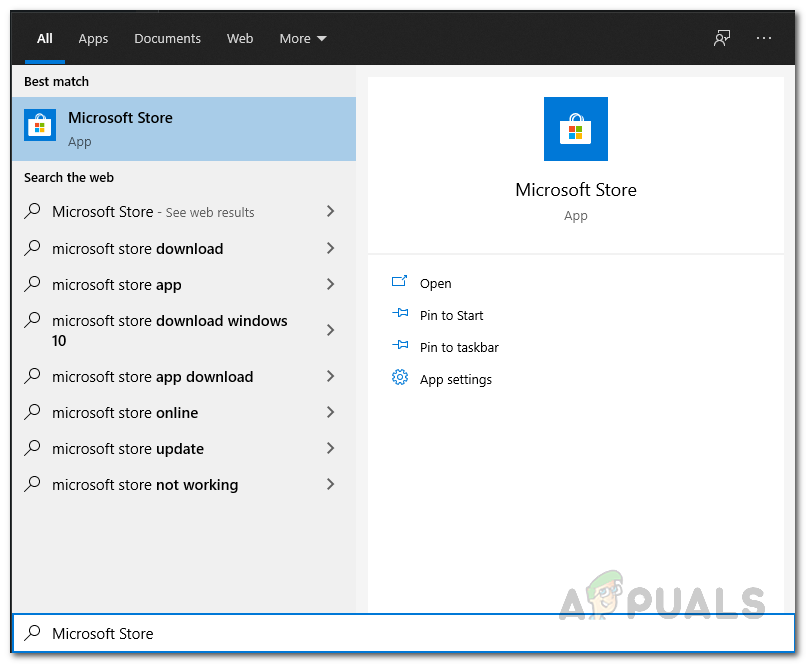Expand arrow for microsoft store update

(330, 448)
